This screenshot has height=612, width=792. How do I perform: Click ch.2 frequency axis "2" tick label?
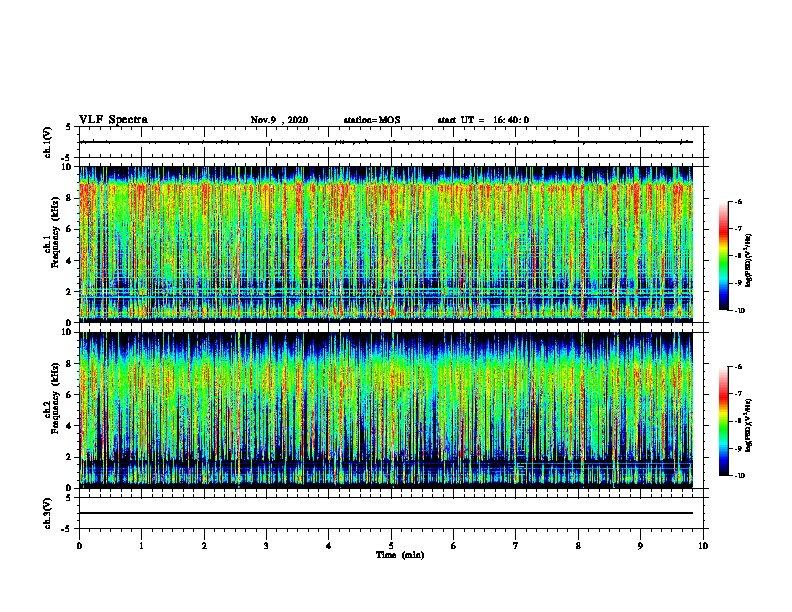click(69, 457)
